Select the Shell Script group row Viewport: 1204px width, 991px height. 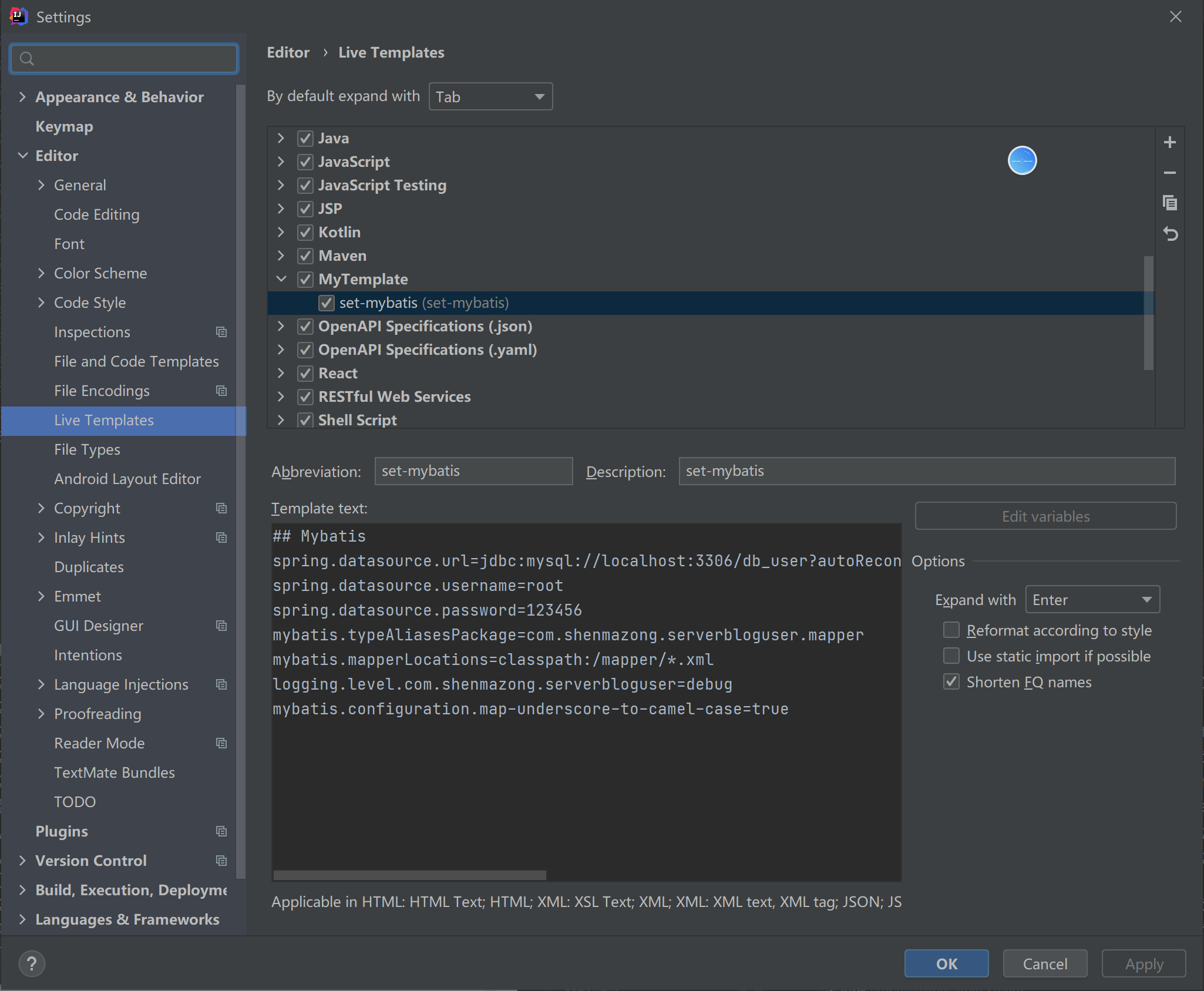point(711,419)
